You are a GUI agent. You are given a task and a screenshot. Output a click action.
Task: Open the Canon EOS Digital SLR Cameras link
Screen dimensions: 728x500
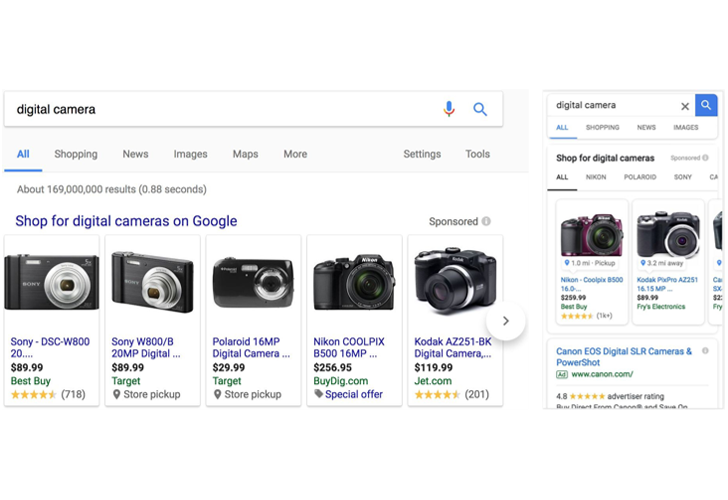pyautogui.click(x=624, y=356)
